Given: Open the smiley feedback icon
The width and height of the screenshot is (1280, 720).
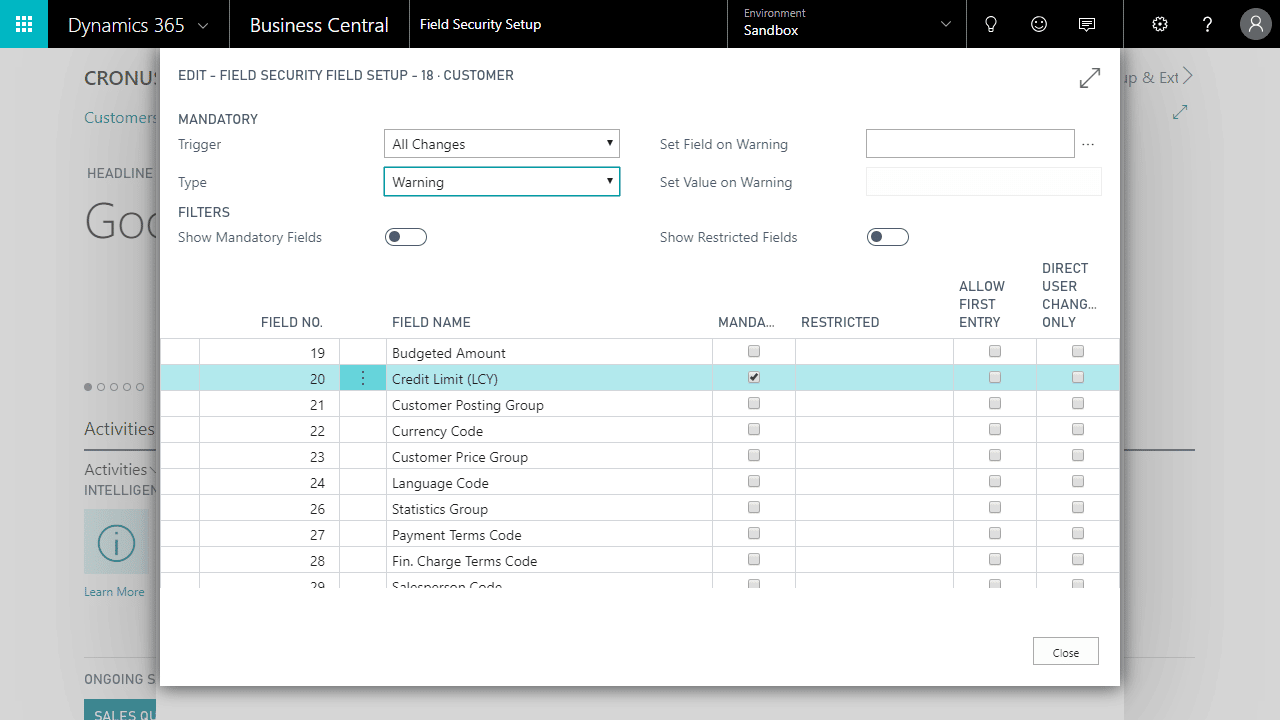Looking at the screenshot, I should (1039, 24).
